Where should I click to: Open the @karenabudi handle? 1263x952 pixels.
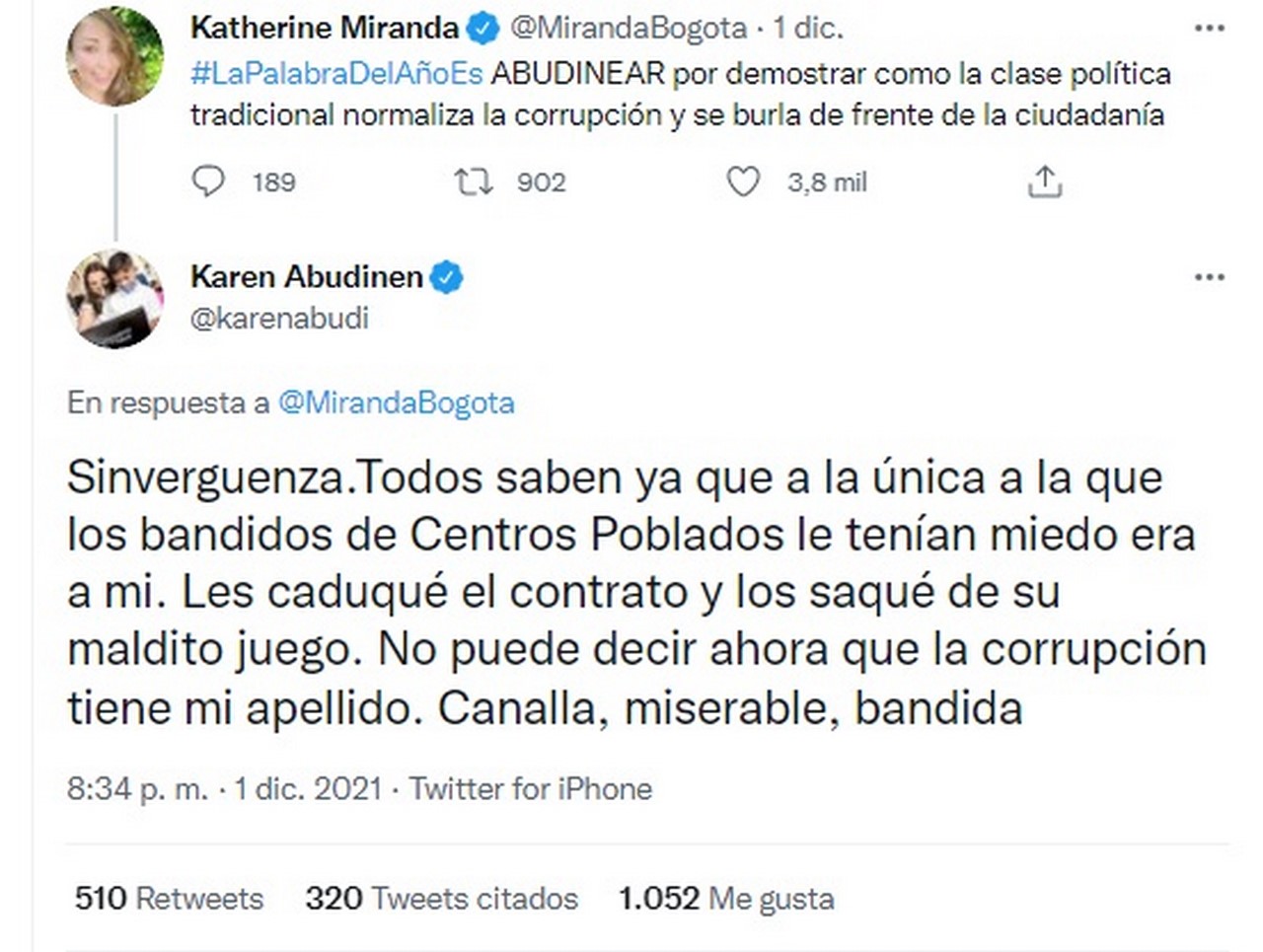279,319
